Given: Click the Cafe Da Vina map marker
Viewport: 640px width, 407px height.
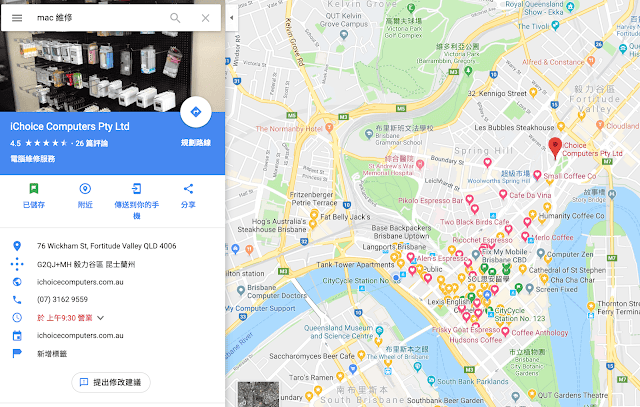Looking at the screenshot, I should tap(503, 194).
